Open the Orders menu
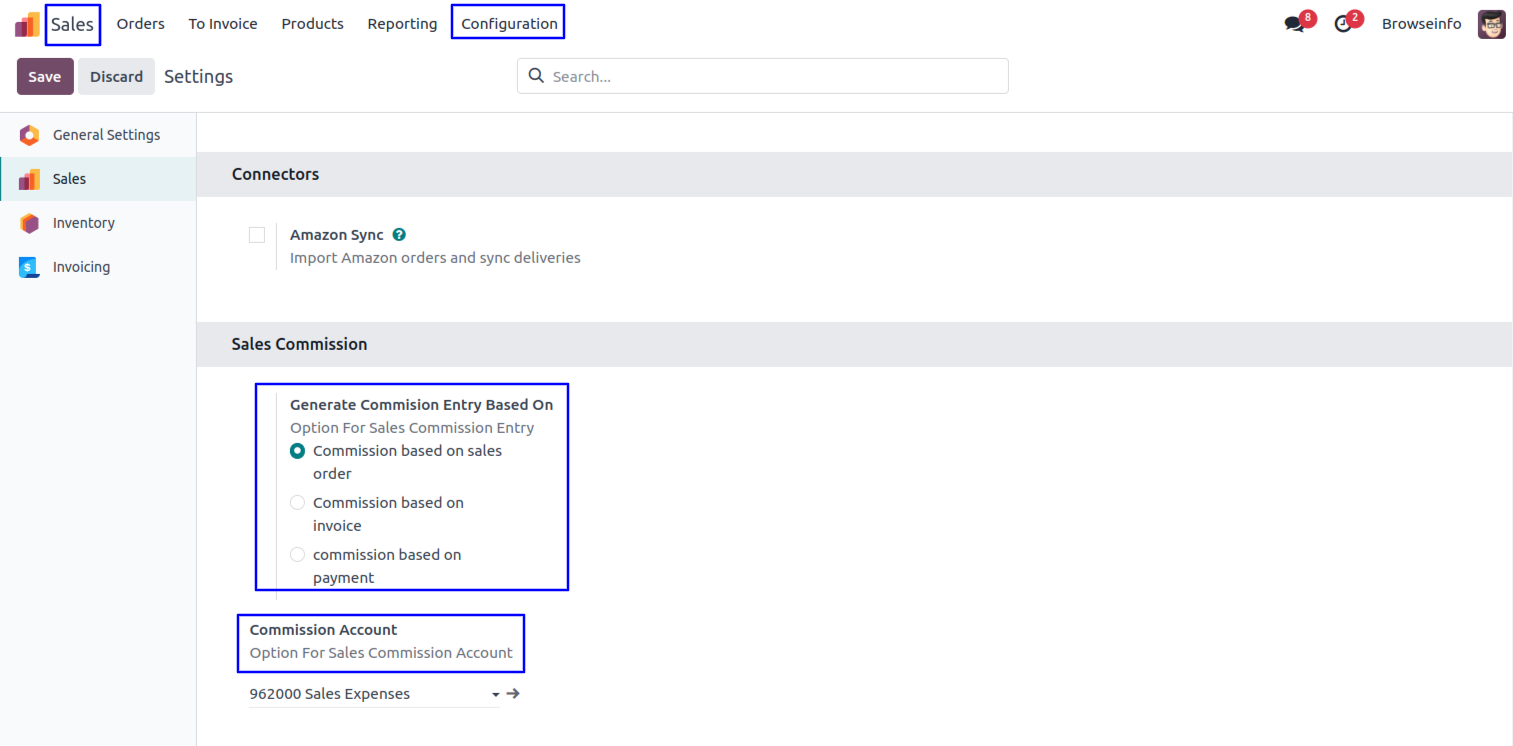The height and width of the screenshot is (746, 1513). click(140, 24)
